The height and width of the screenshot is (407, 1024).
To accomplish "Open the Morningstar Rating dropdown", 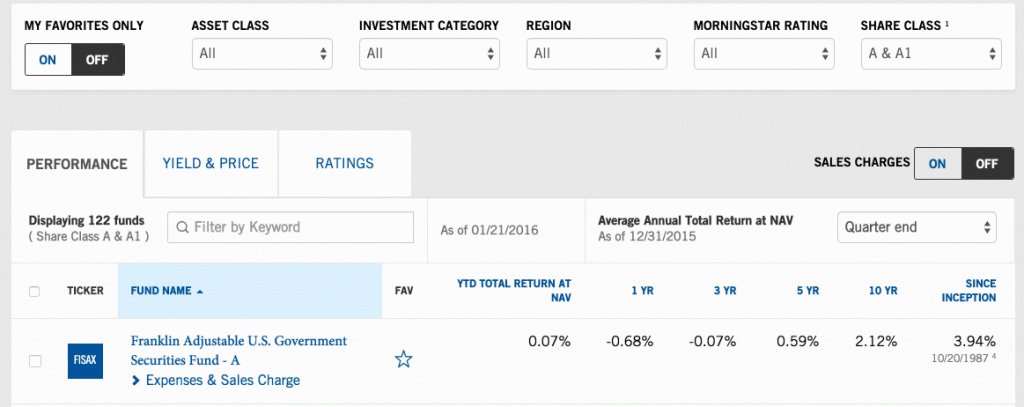I will pyautogui.click(x=764, y=54).
